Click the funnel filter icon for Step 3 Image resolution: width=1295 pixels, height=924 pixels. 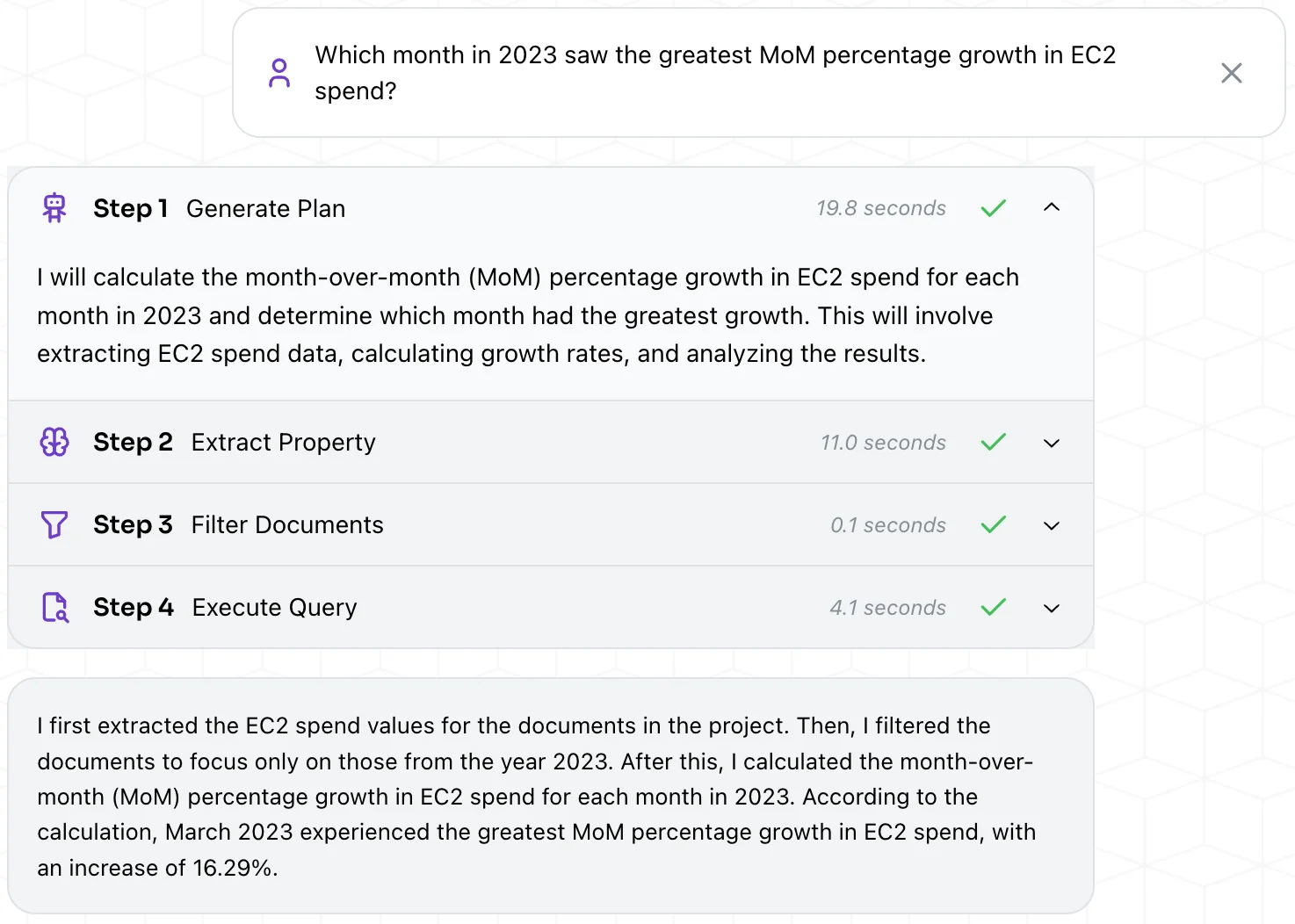click(54, 525)
